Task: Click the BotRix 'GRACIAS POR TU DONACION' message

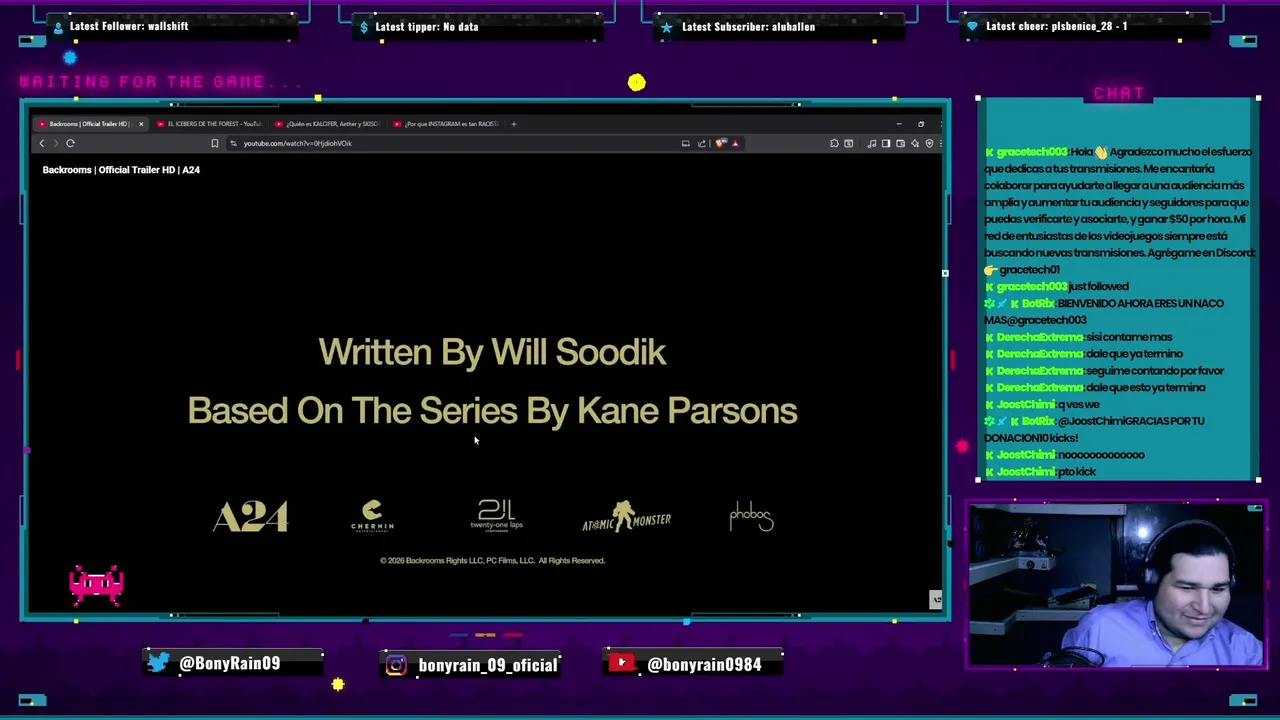Action: [x=1095, y=429]
